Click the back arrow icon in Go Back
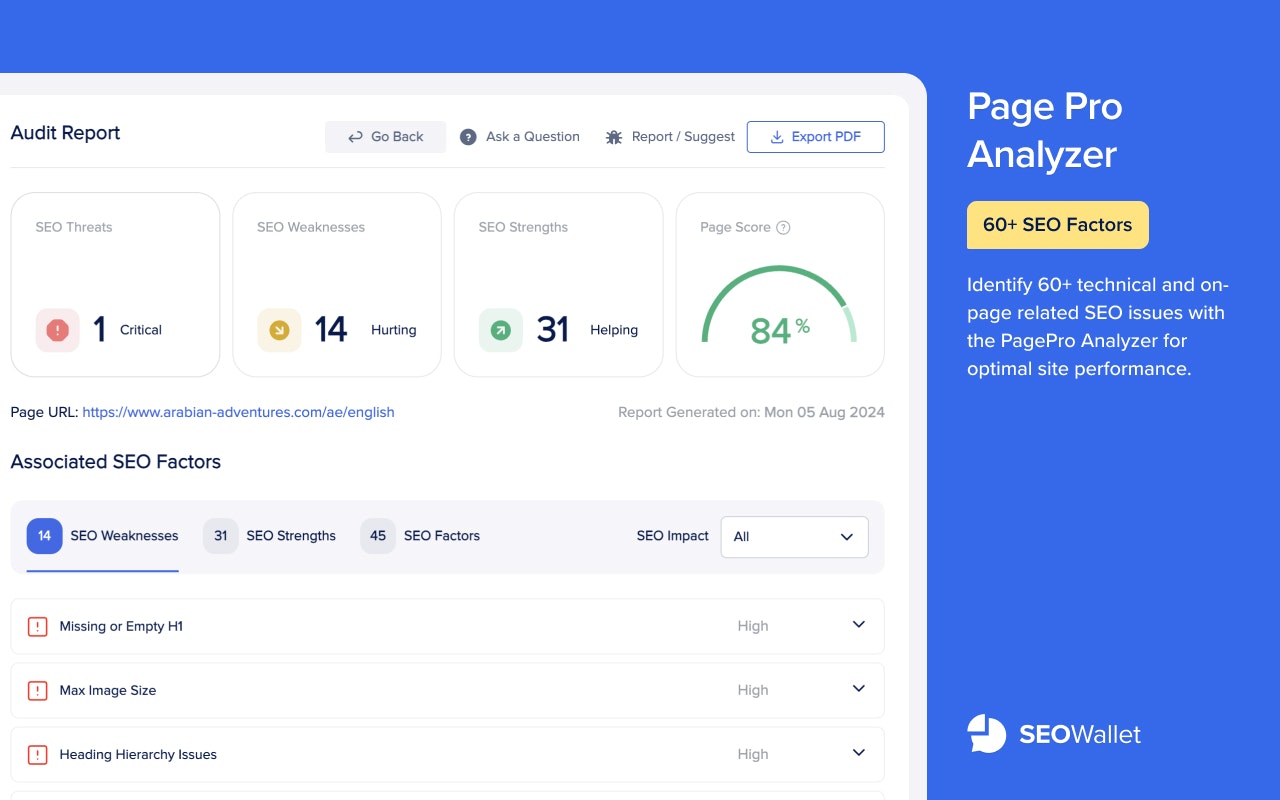The height and width of the screenshot is (800, 1280). [x=355, y=137]
